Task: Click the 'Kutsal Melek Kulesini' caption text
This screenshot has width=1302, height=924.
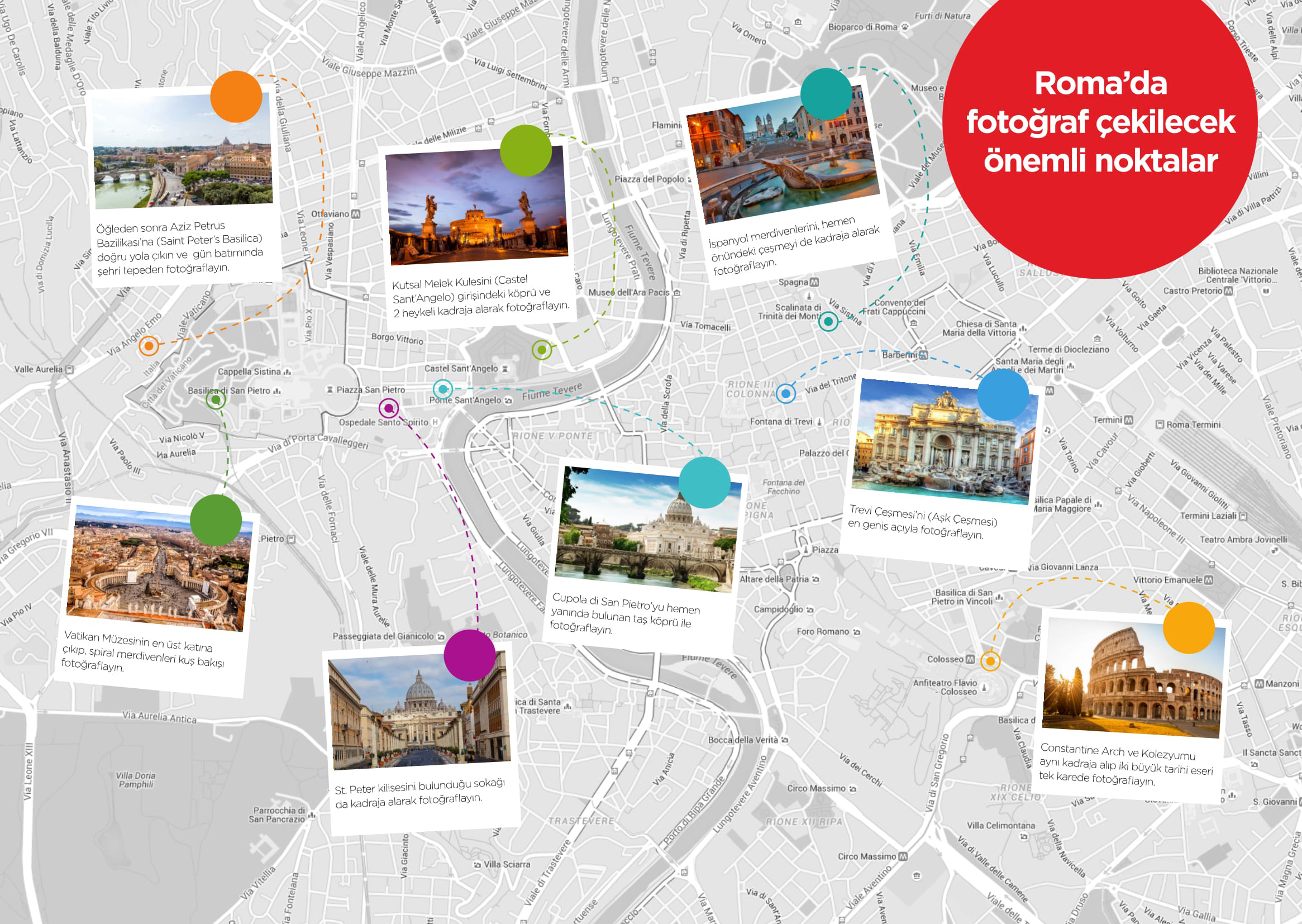Action: (x=481, y=296)
